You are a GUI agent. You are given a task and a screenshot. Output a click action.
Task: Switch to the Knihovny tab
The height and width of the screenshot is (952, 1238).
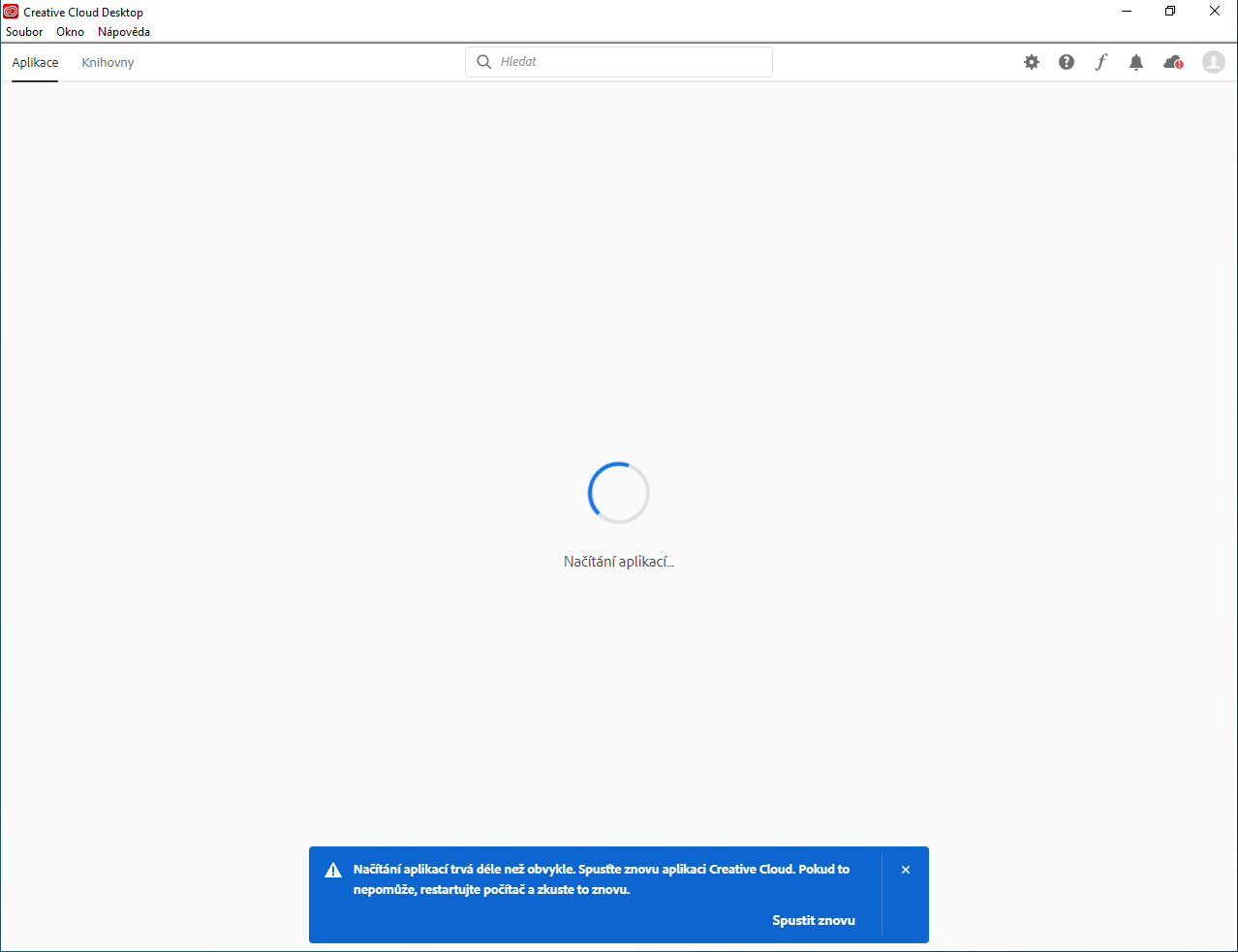click(108, 63)
